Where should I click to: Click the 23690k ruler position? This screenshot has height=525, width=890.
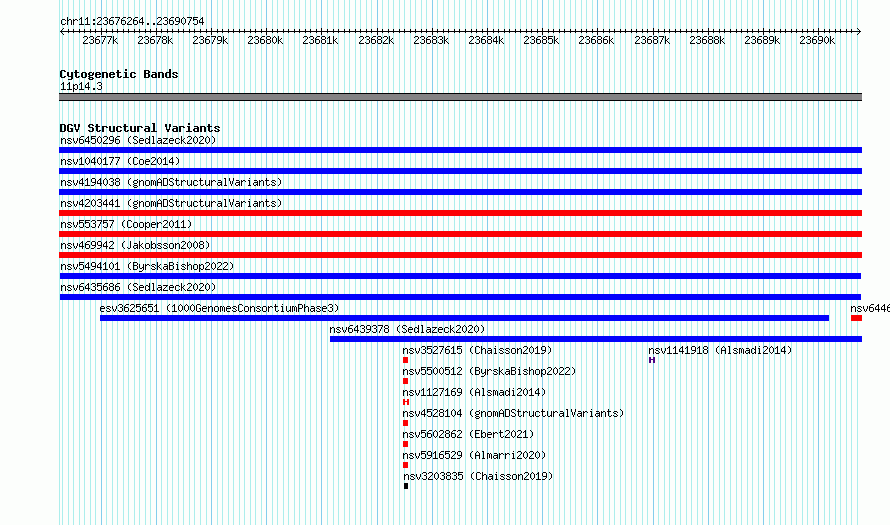[817, 40]
